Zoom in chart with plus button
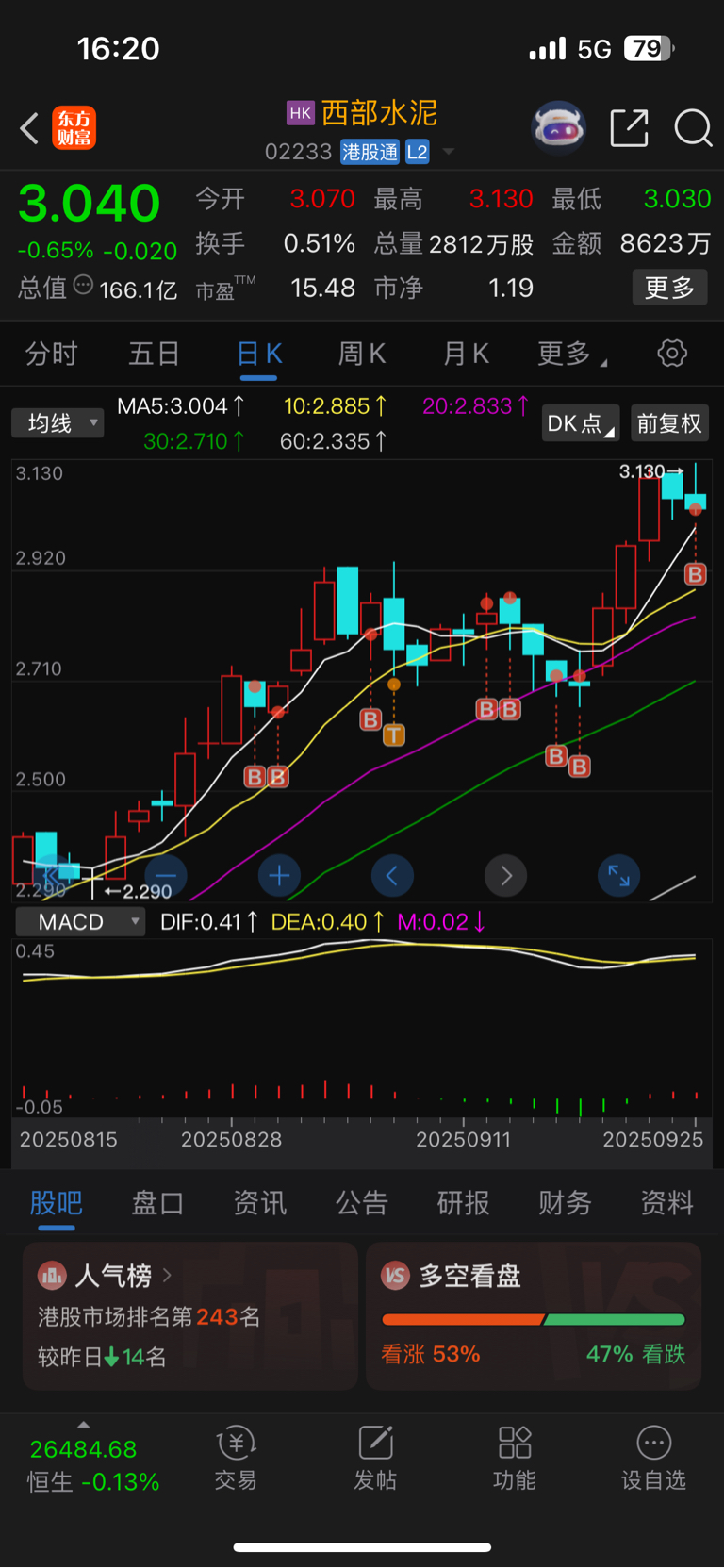The width and height of the screenshot is (724, 1568). tap(279, 876)
